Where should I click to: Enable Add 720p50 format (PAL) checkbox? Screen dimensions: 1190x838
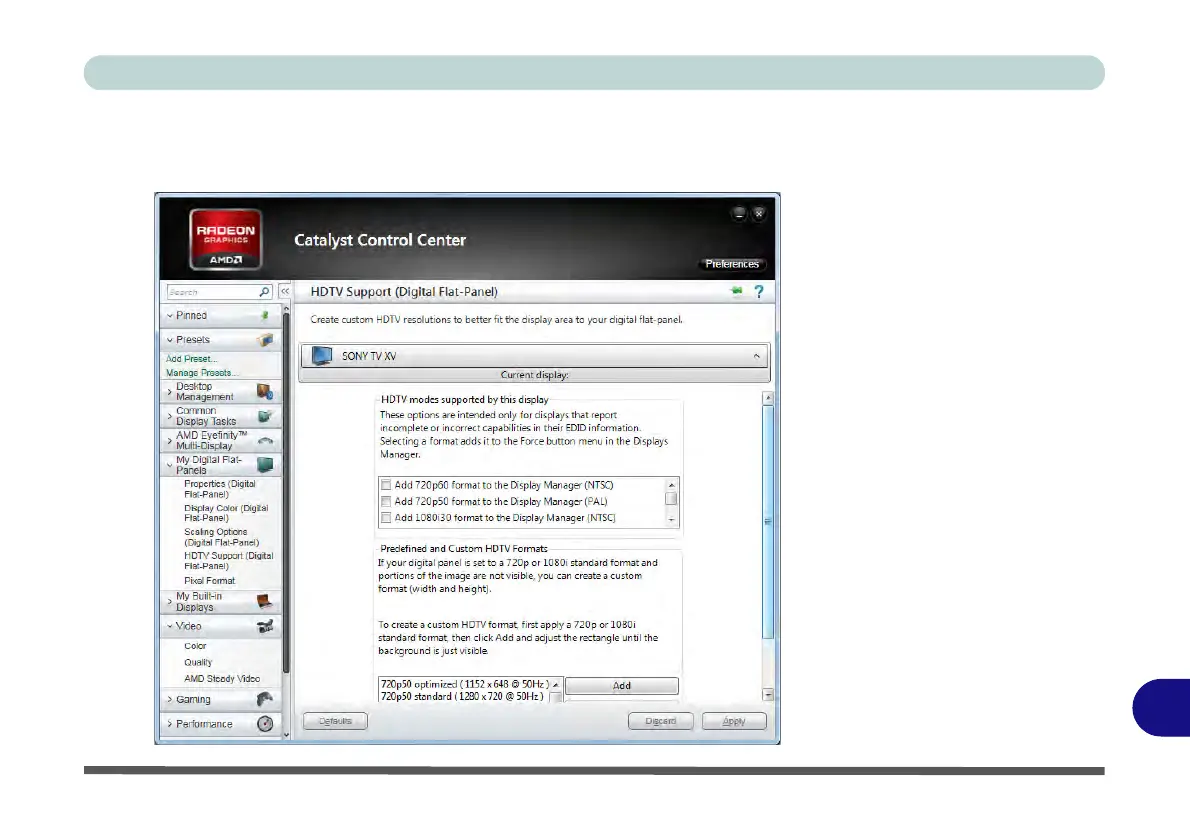[386, 502]
